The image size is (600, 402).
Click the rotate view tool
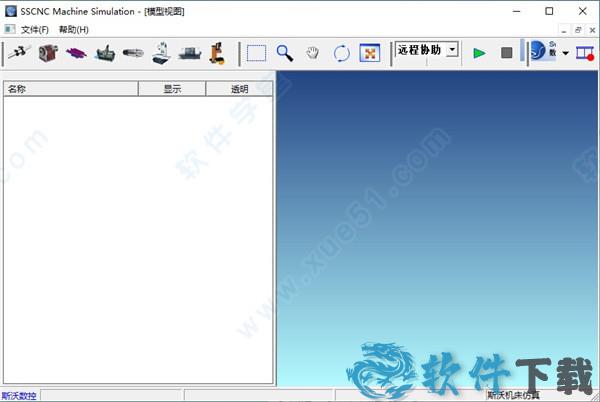341,53
